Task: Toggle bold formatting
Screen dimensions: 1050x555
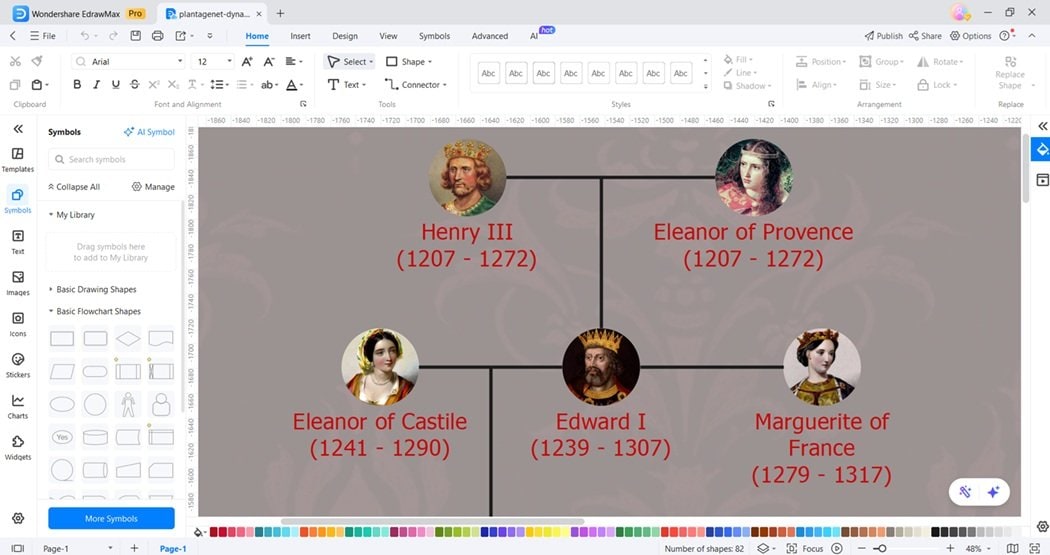Action: (x=77, y=84)
